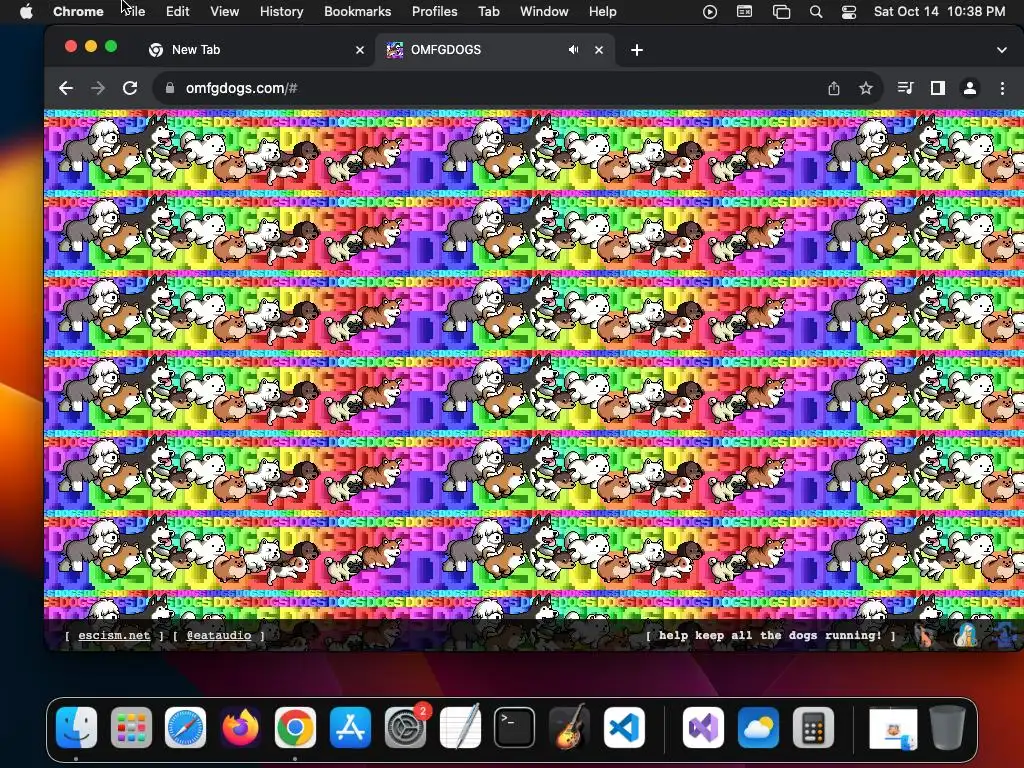The width and height of the screenshot is (1024, 768).
Task: Open a new tab with the plus button
Action: (637, 50)
